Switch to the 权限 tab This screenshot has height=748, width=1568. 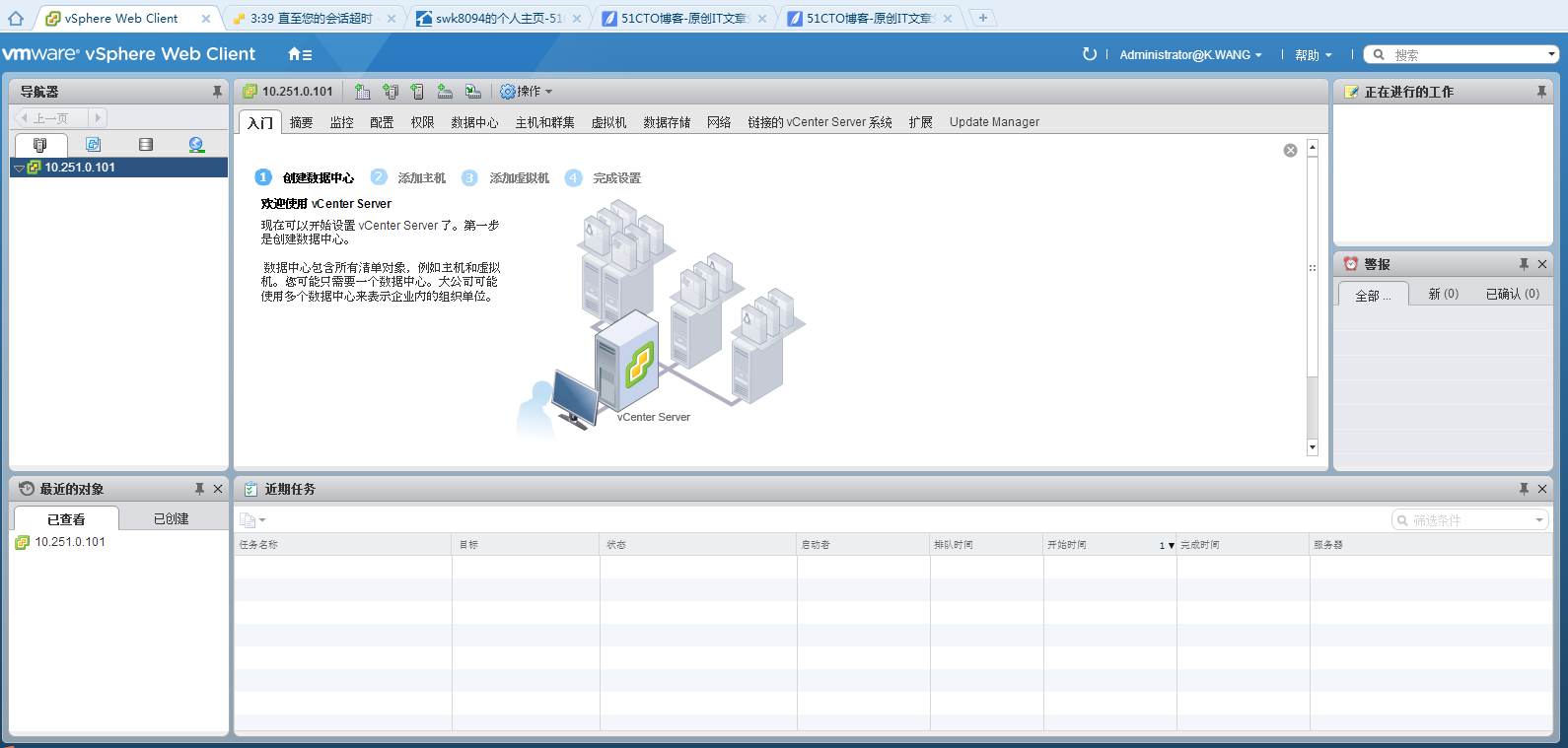pyautogui.click(x=422, y=122)
